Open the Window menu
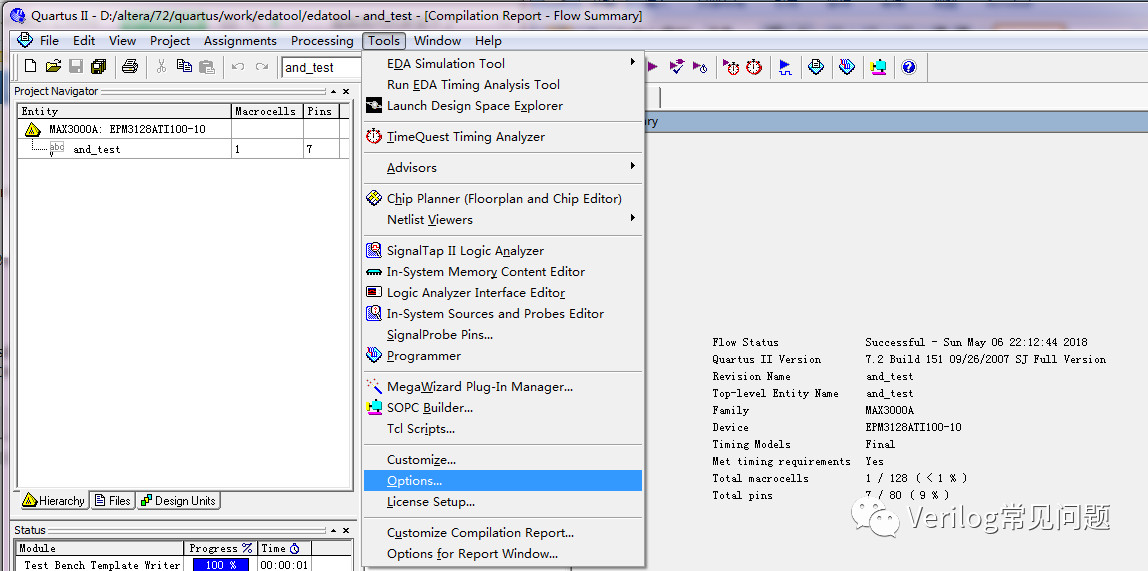The width and height of the screenshot is (1148, 571). click(437, 41)
